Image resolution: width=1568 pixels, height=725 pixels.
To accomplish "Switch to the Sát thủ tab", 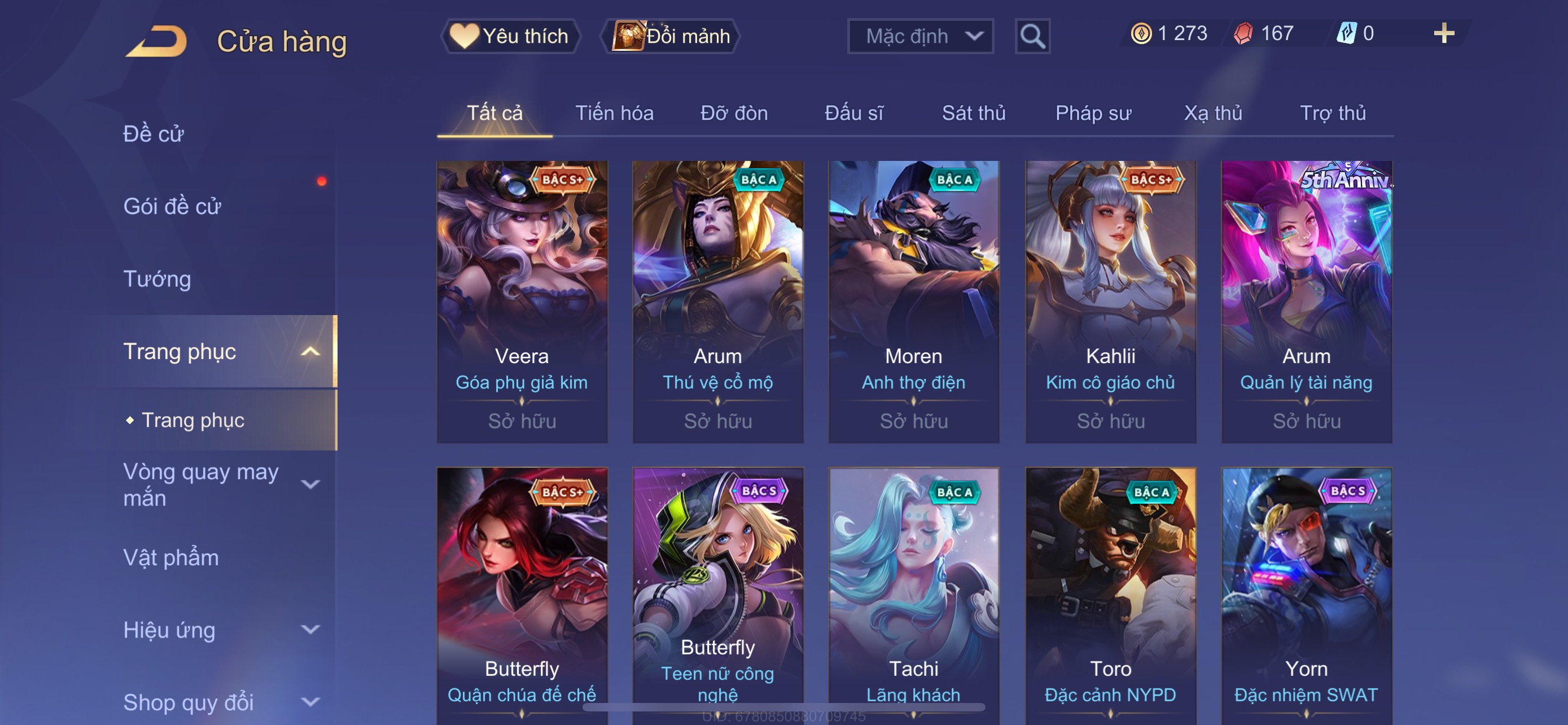I will pos(973,112).
